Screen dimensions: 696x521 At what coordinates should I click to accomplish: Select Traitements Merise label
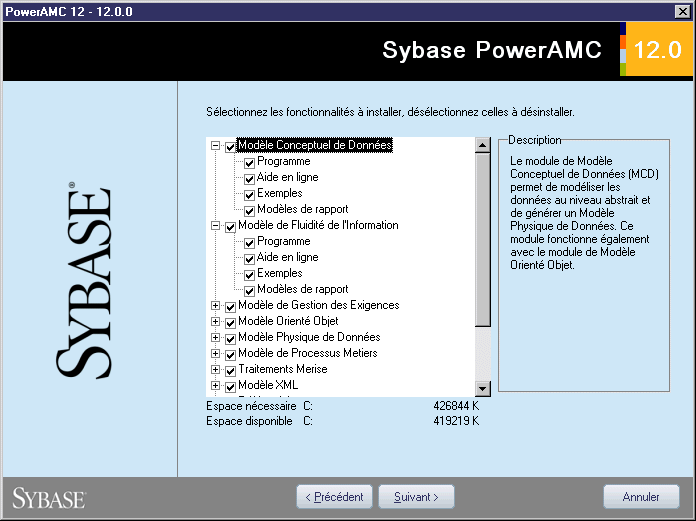coord(283,369)
